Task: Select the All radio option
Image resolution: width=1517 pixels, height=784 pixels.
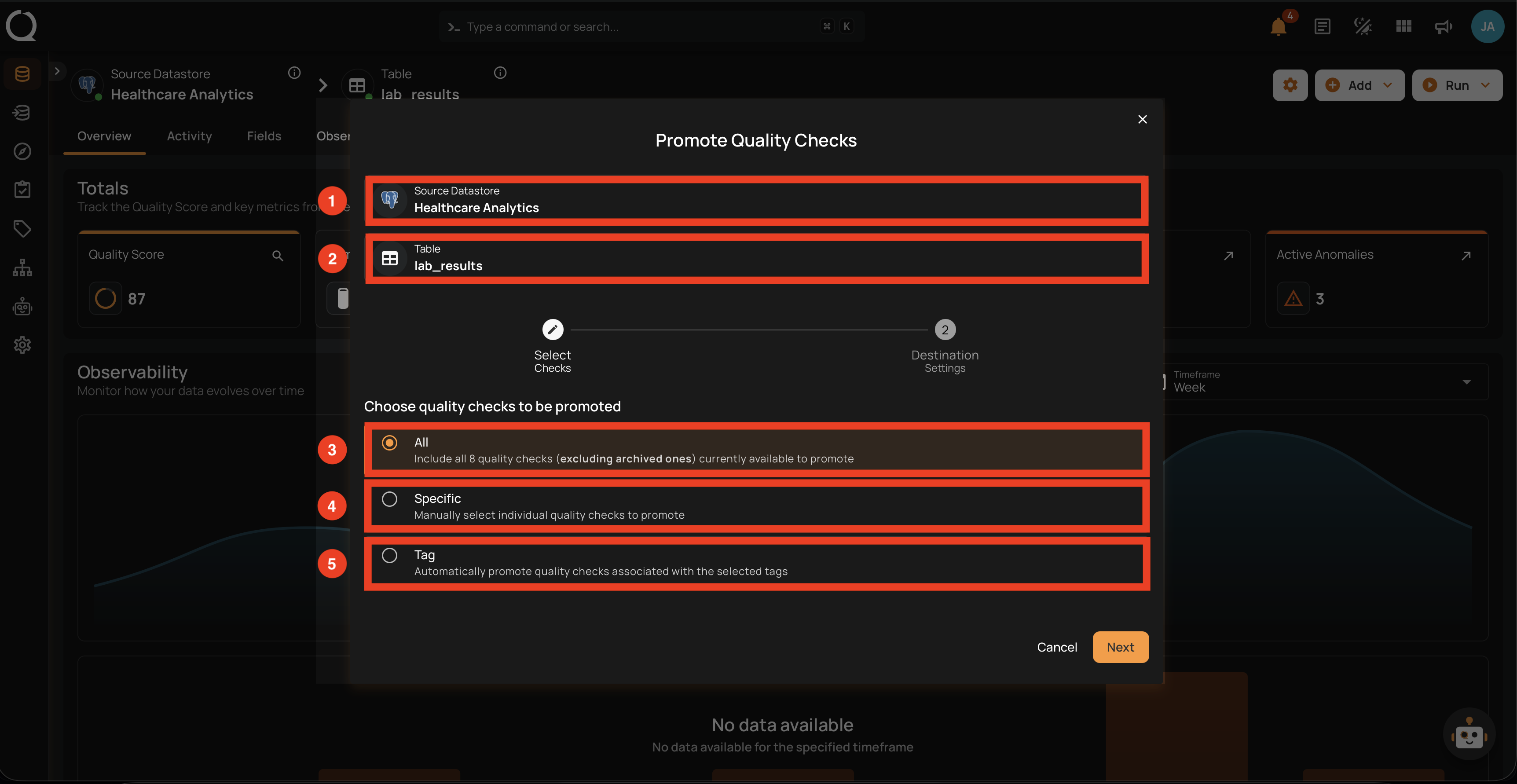Action: [x=389, y=442]
